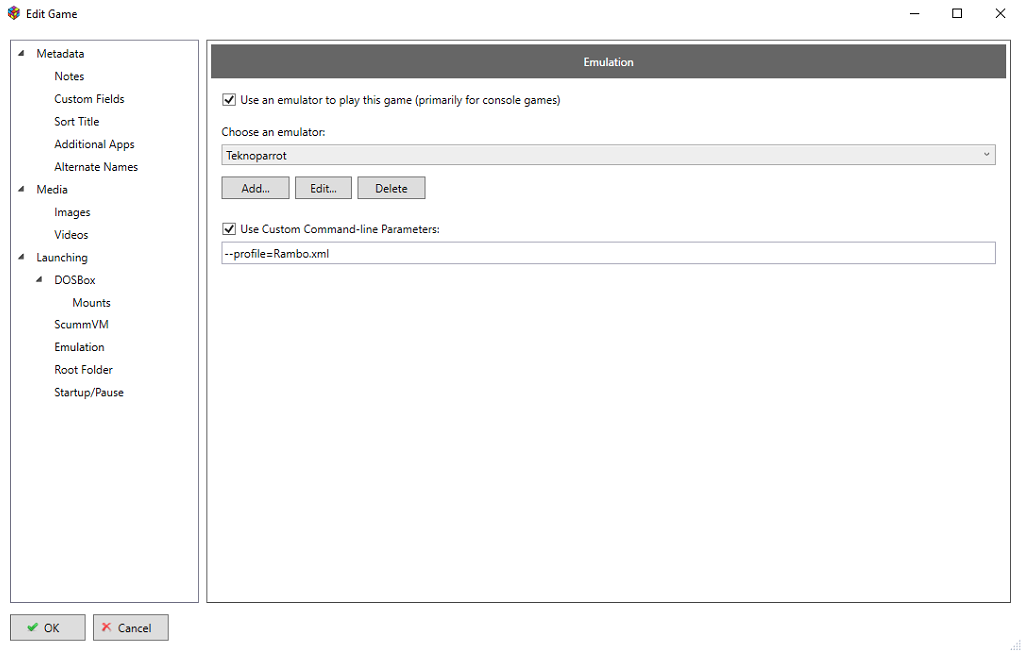Confirm changes with the OK button
The image size is (1022, 652).
click(48, 627)
